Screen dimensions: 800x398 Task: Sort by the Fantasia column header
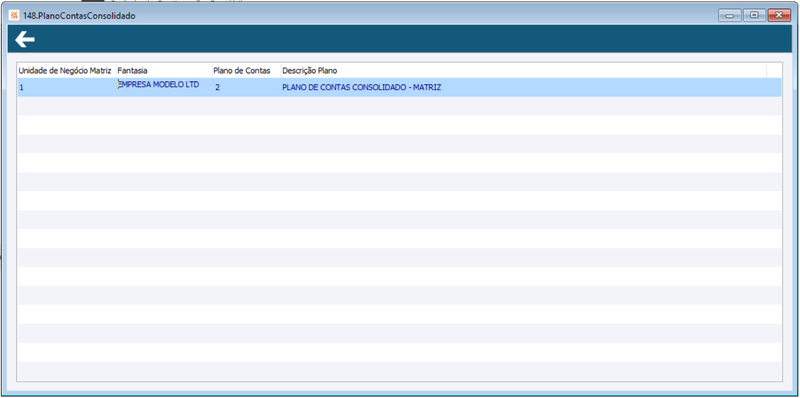pos(164,70)
